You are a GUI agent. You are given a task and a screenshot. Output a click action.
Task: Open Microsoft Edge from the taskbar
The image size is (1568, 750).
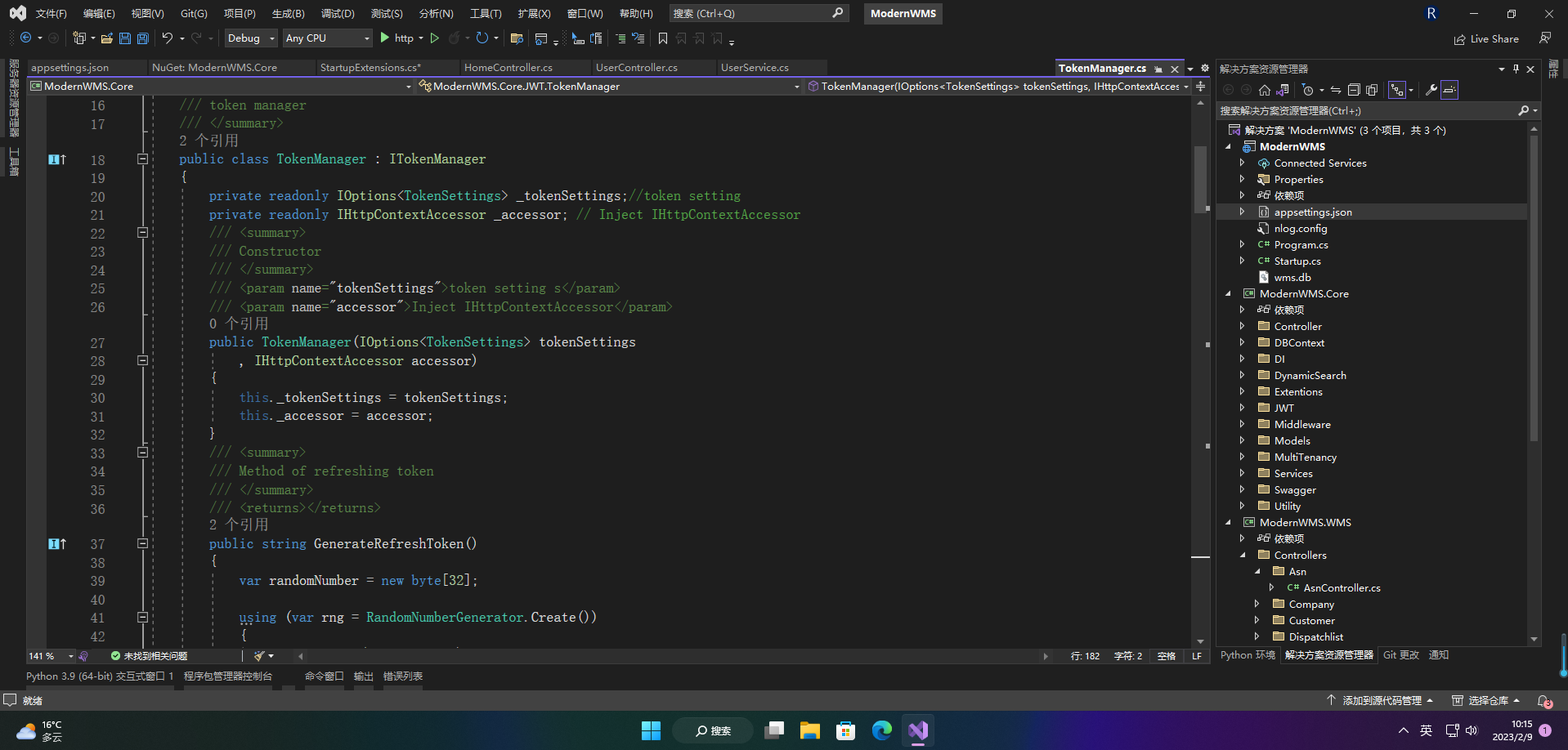tap(882, 730)
